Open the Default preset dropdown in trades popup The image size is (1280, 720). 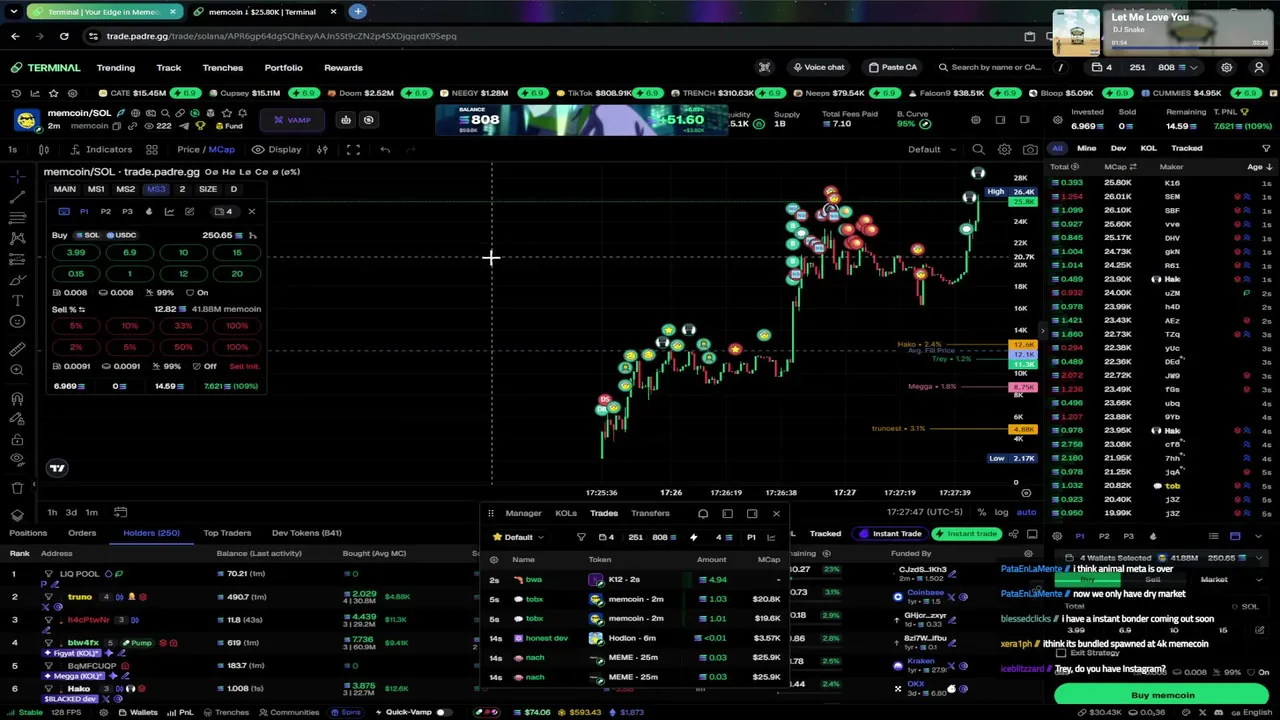[x=519, y=537]
